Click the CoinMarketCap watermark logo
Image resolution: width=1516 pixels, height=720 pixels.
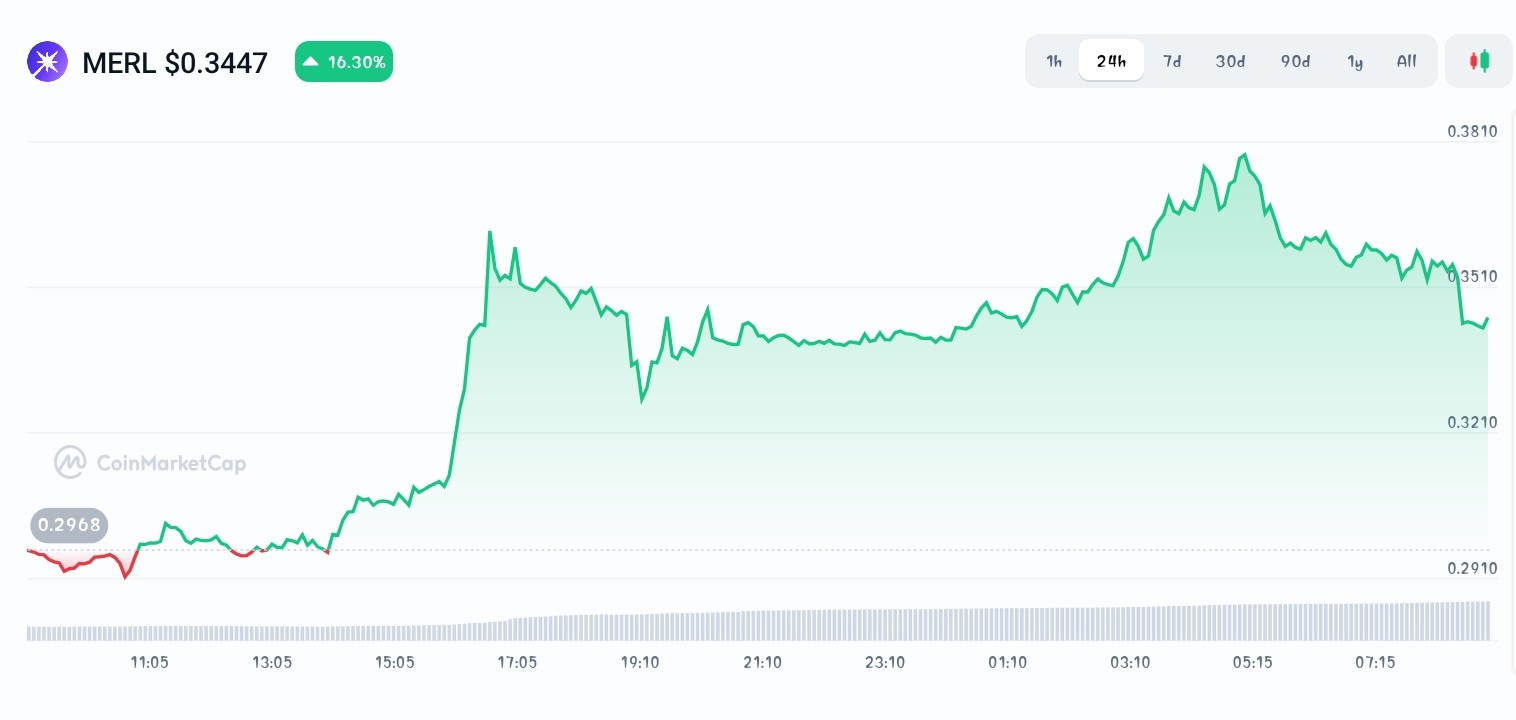(x=150, y=462)
